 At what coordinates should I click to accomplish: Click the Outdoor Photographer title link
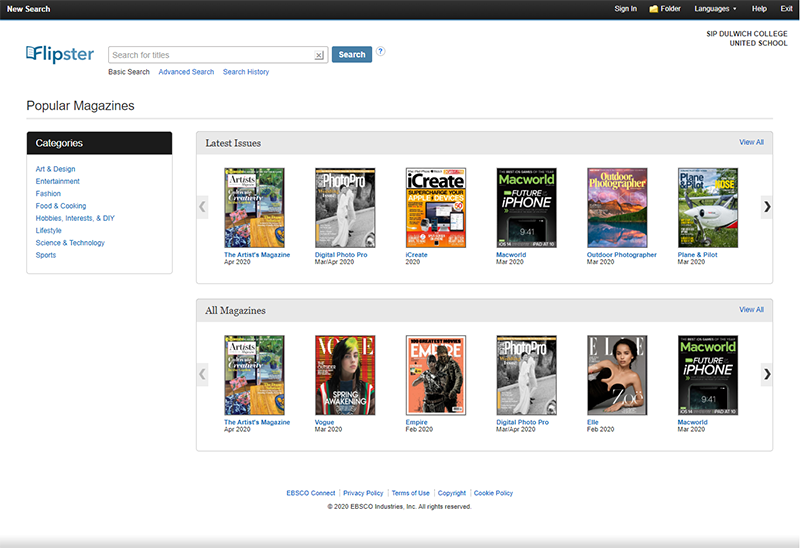(x=621, y=255)
